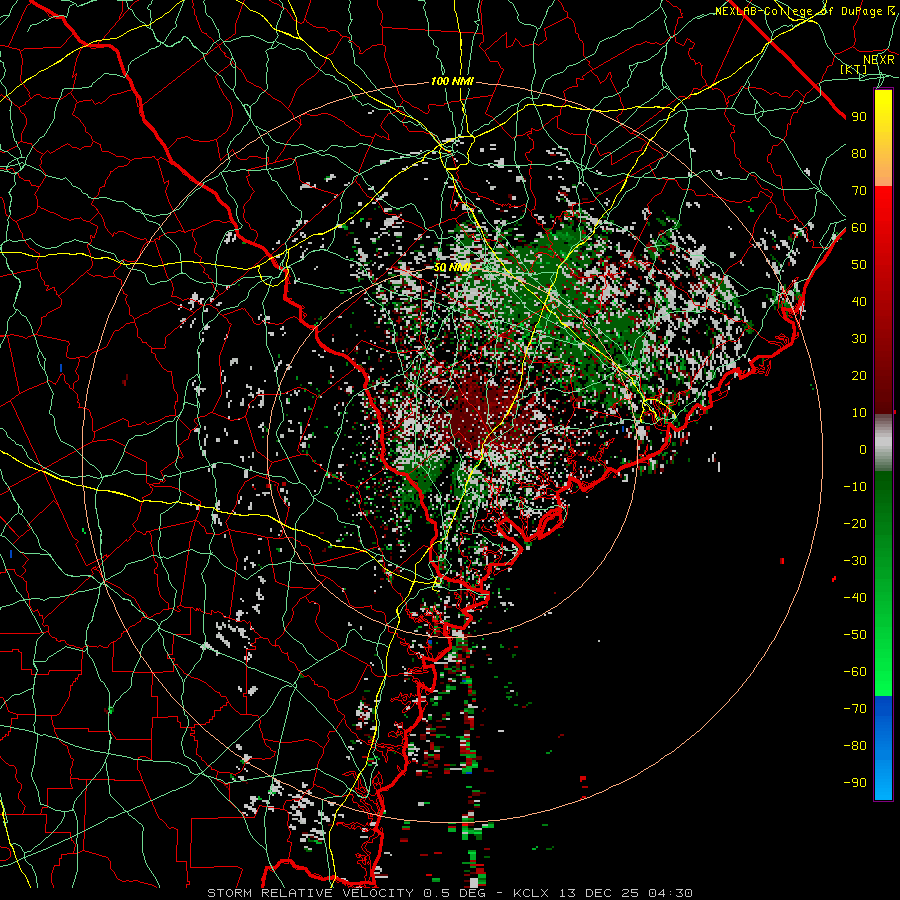The image size is (900, 900).
Task: Click the "-90" value on velocity scale
Action: pyautogui.click(x=855, y=783)
